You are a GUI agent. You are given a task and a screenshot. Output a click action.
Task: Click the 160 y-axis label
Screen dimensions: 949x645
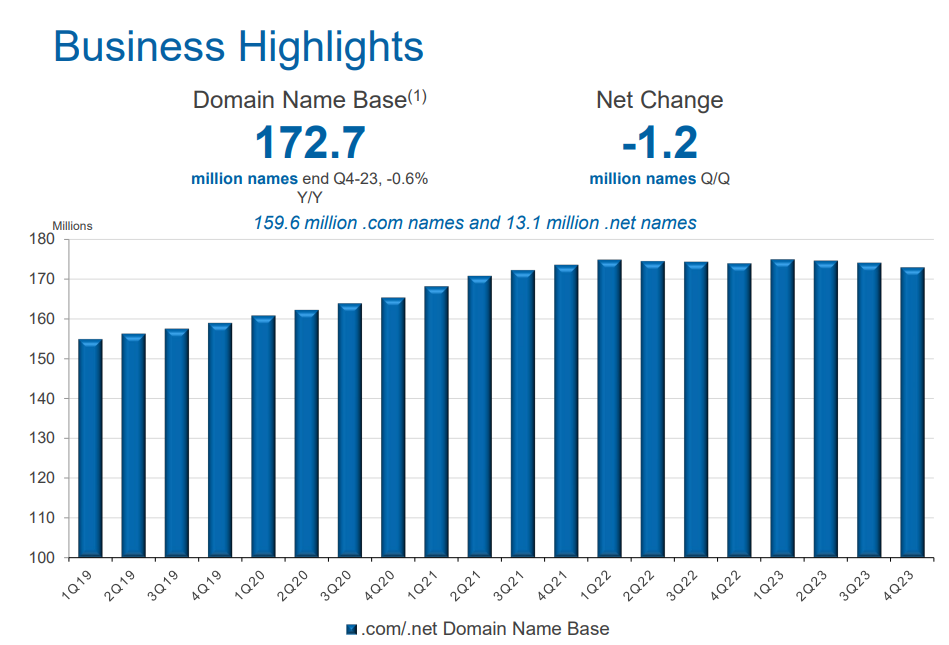[x=42, y=319]
